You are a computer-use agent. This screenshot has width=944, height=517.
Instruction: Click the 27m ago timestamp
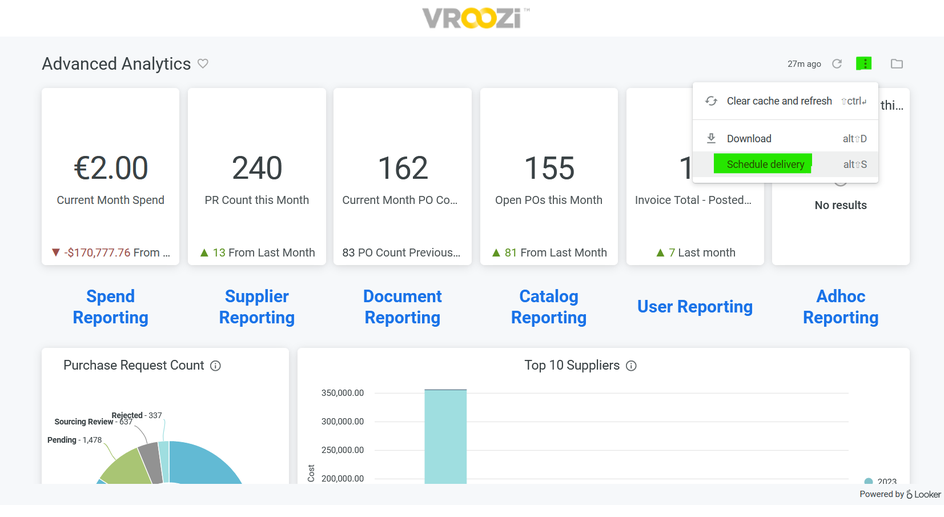click(804, 64)
